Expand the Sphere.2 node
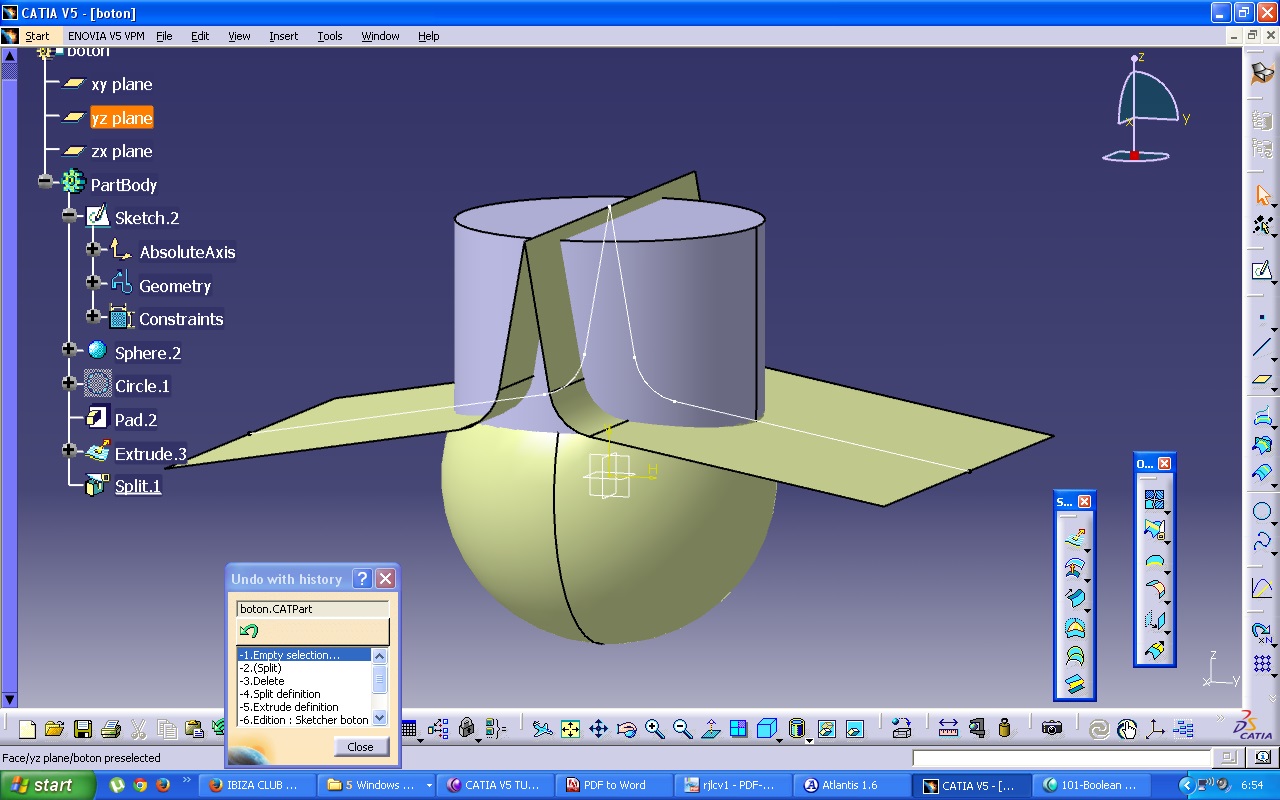Screen dimensions: 1280x800 (69, 350)
